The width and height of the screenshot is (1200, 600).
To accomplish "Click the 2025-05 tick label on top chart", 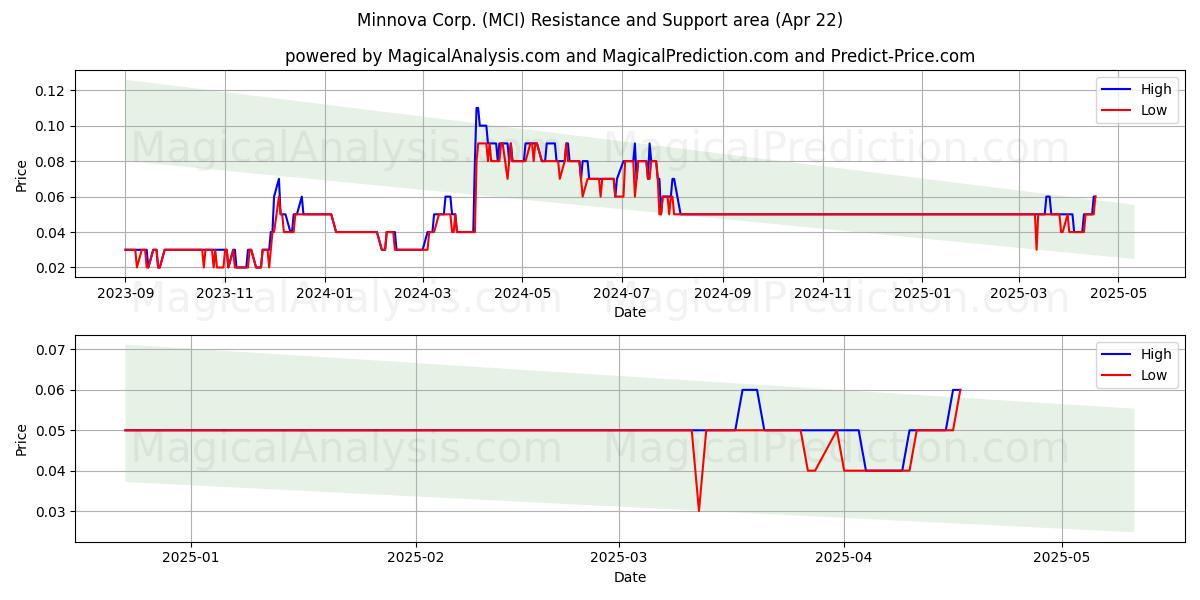I will click(1117, 294).
